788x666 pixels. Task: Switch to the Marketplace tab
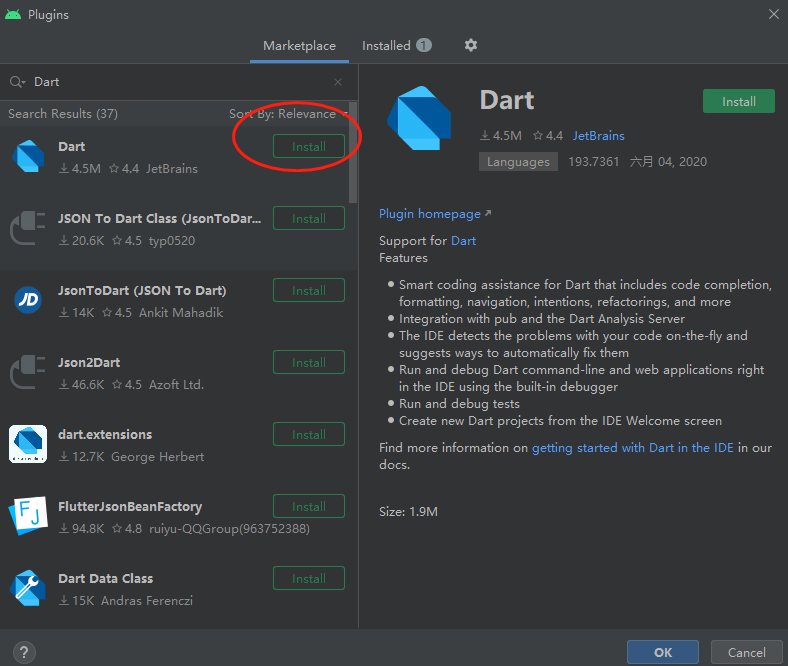point(300,46)
